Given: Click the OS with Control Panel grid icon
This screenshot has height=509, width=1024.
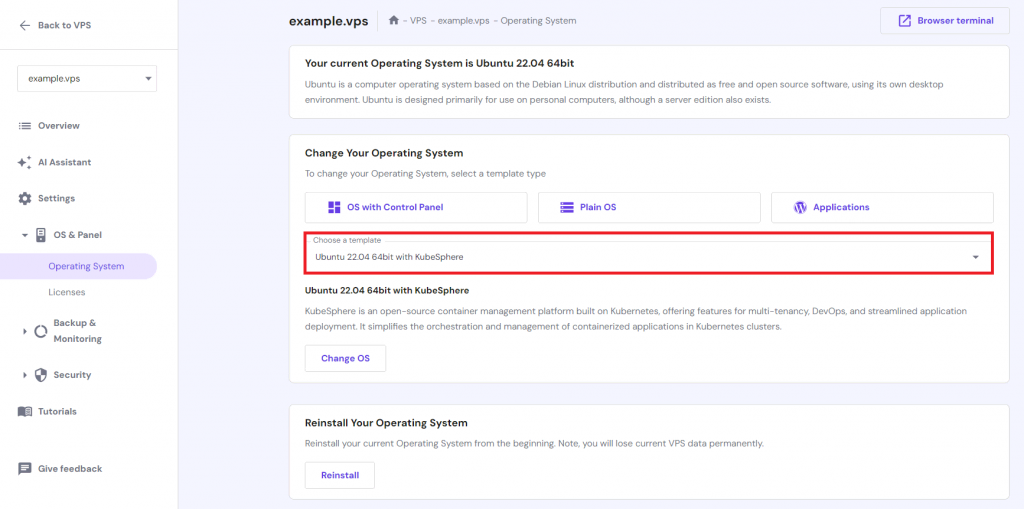Looking at the screenshot, I should (334, 207).
